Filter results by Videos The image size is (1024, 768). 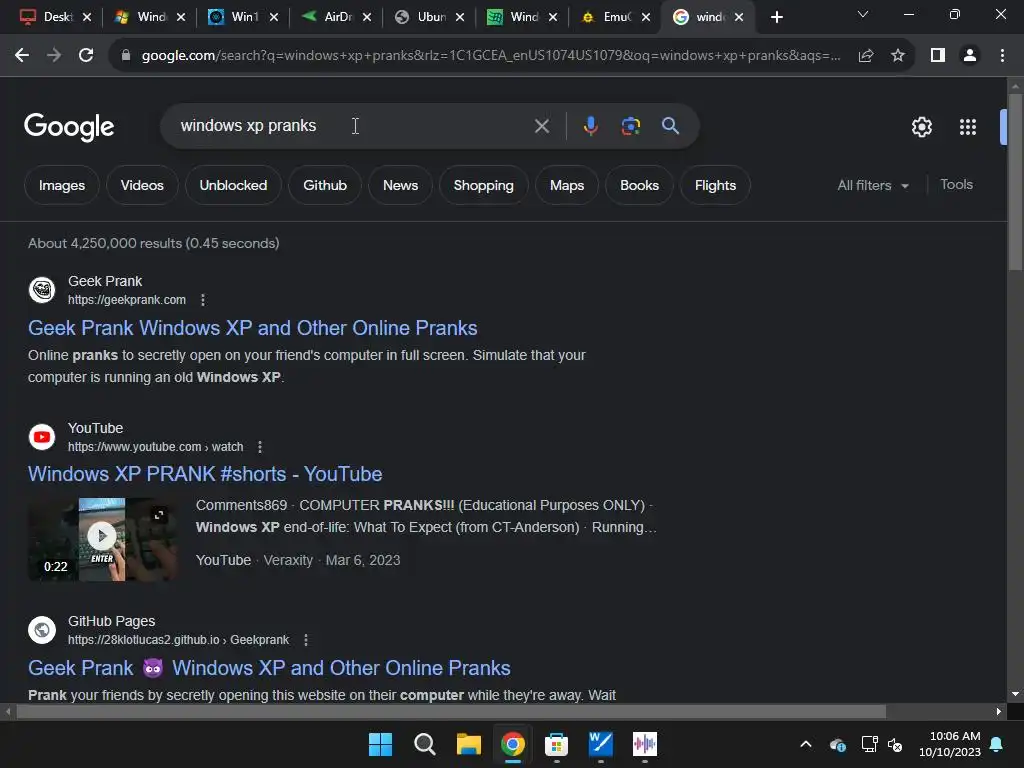[x=142, y=185]
